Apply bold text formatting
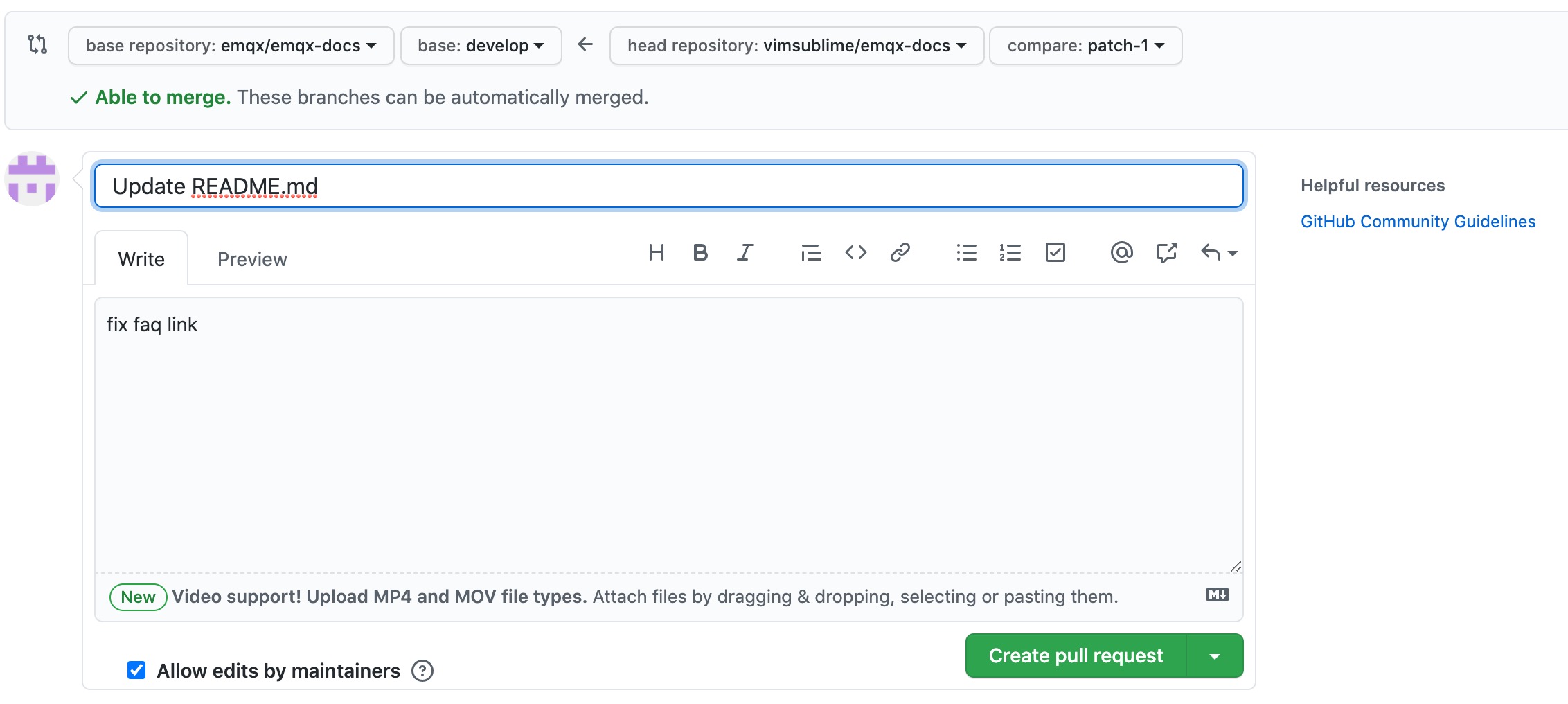The height and width of the screenshot is (704, 1568). pyautogui.click(x=700, y=253)
